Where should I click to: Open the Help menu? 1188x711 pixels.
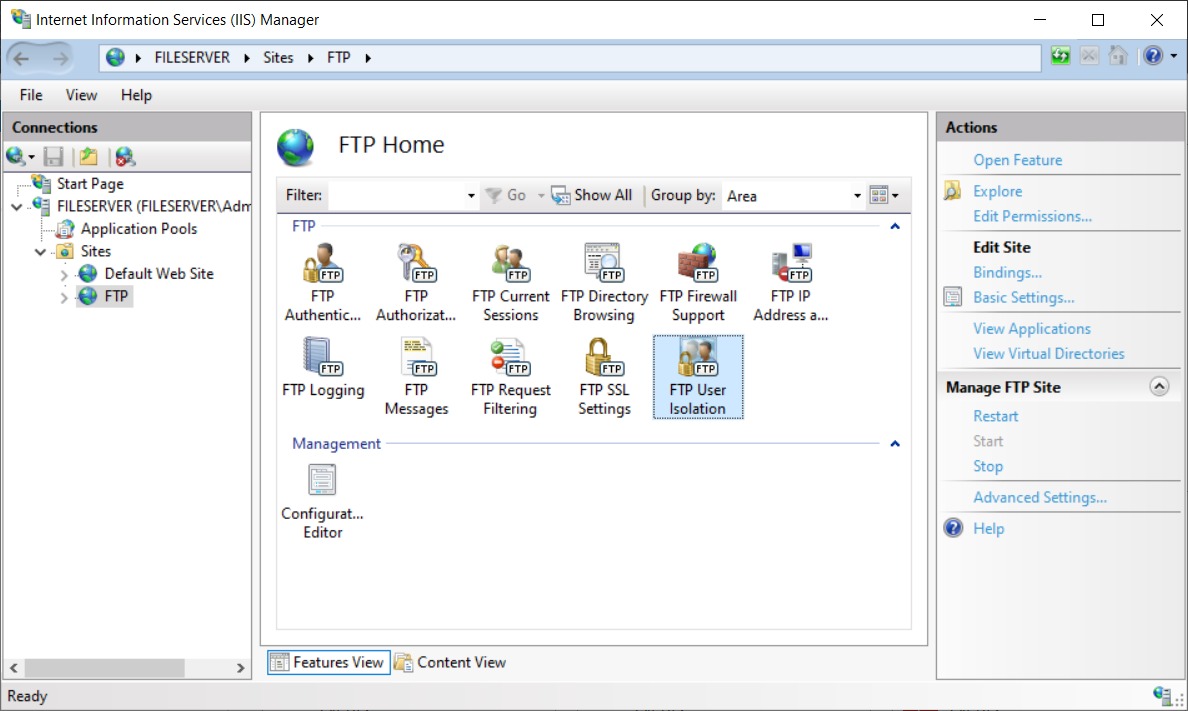(x=136, y=95)
